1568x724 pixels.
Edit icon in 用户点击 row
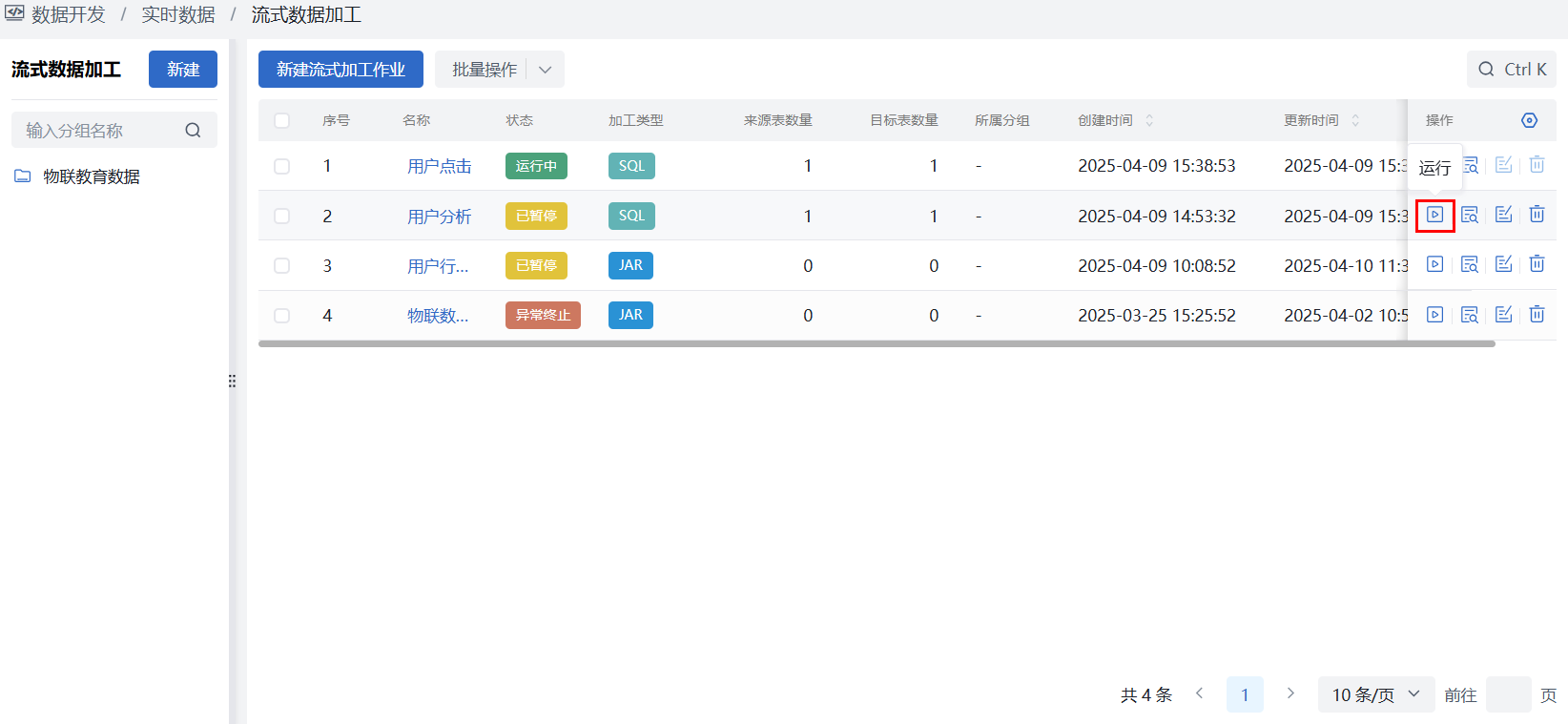tap(1504, 165)
